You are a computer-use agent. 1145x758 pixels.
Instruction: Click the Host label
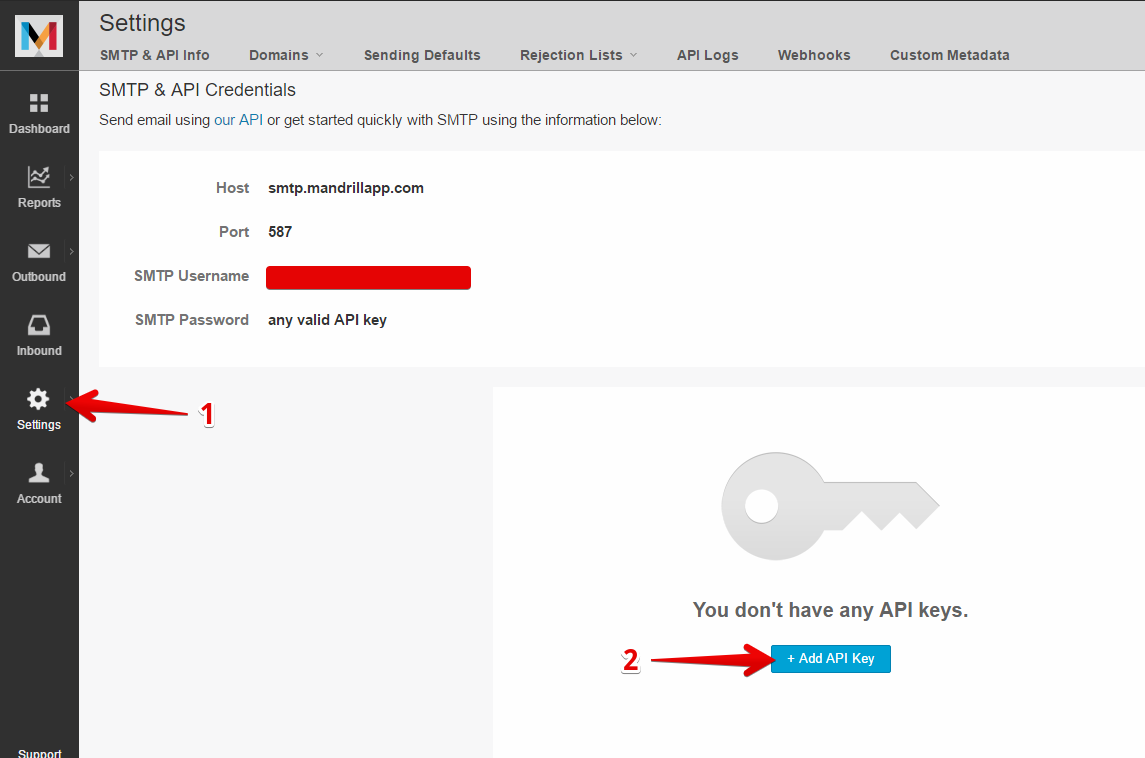point(232,188)
